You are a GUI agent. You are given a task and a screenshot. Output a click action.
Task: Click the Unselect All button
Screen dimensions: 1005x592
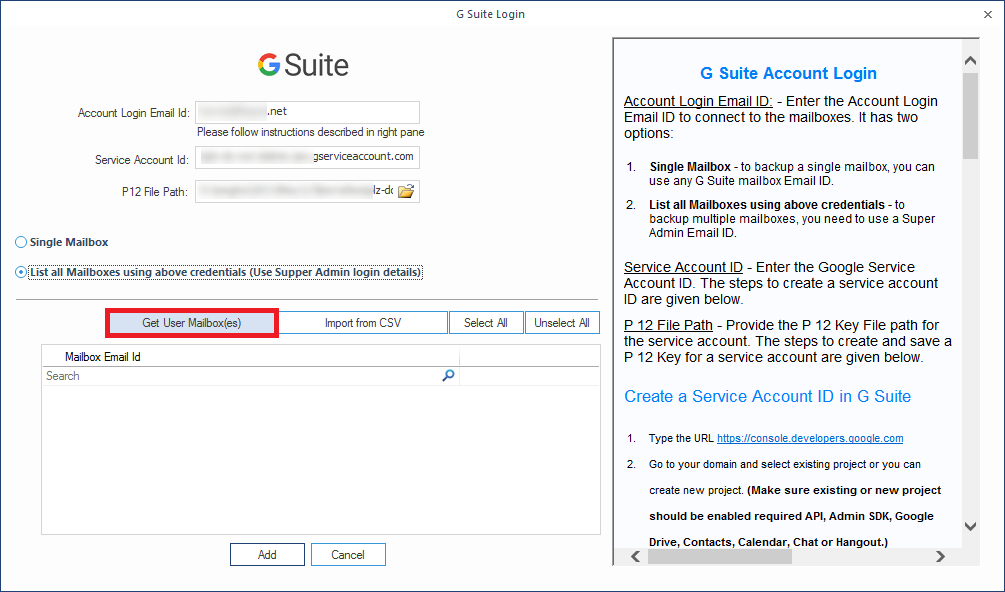562,323
